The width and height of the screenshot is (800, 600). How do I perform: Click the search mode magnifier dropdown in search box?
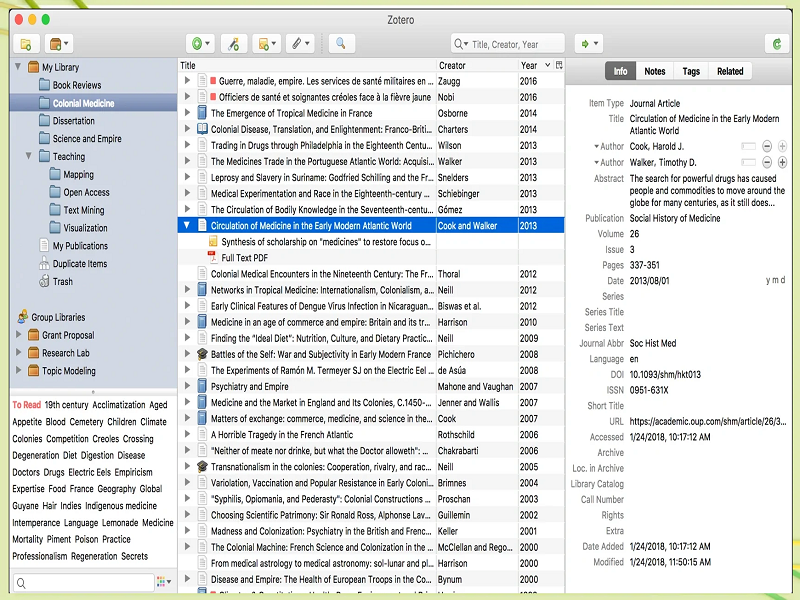(x=461, y=44)
